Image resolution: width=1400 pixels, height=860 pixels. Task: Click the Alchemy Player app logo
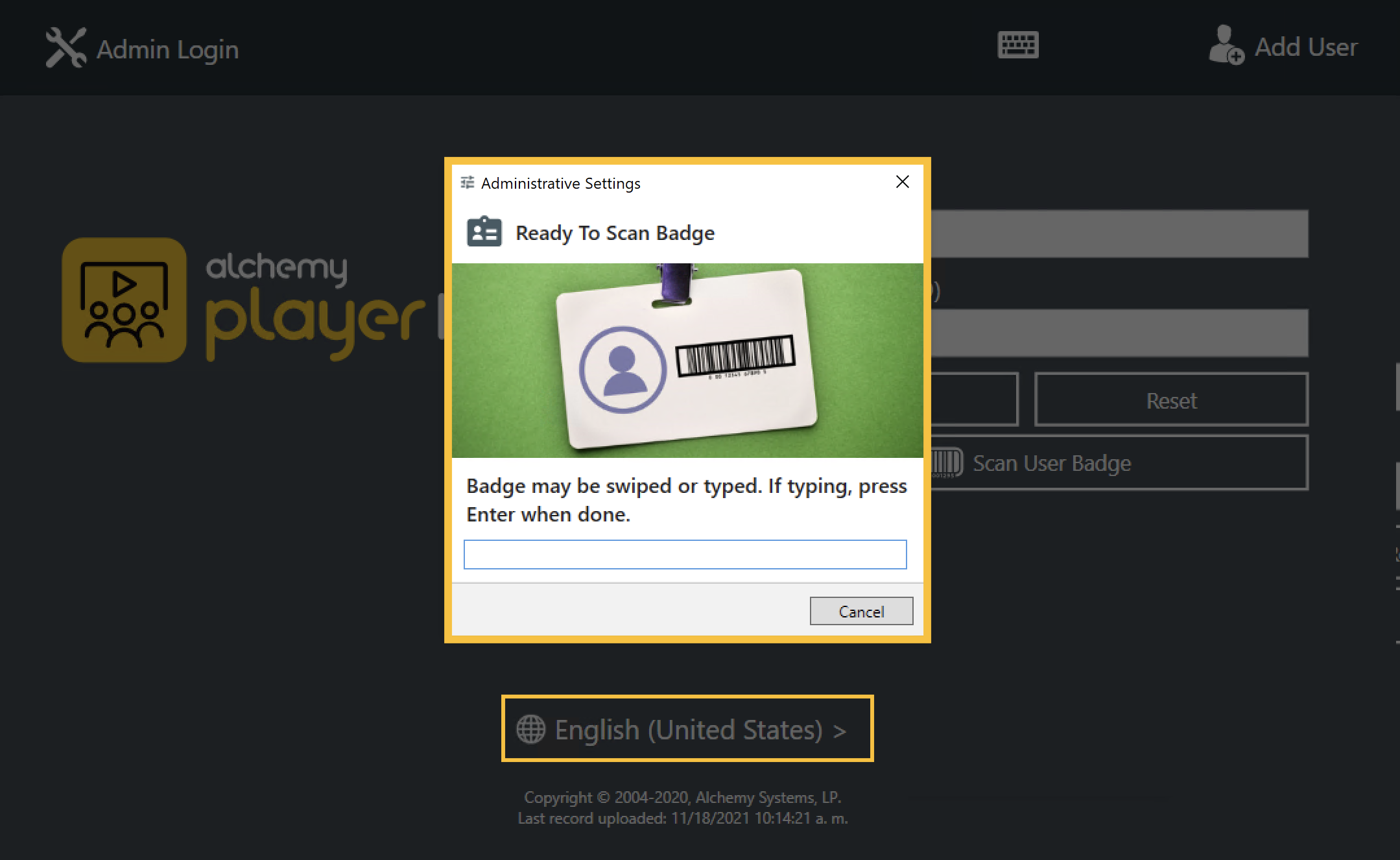(x=124, y=299)
